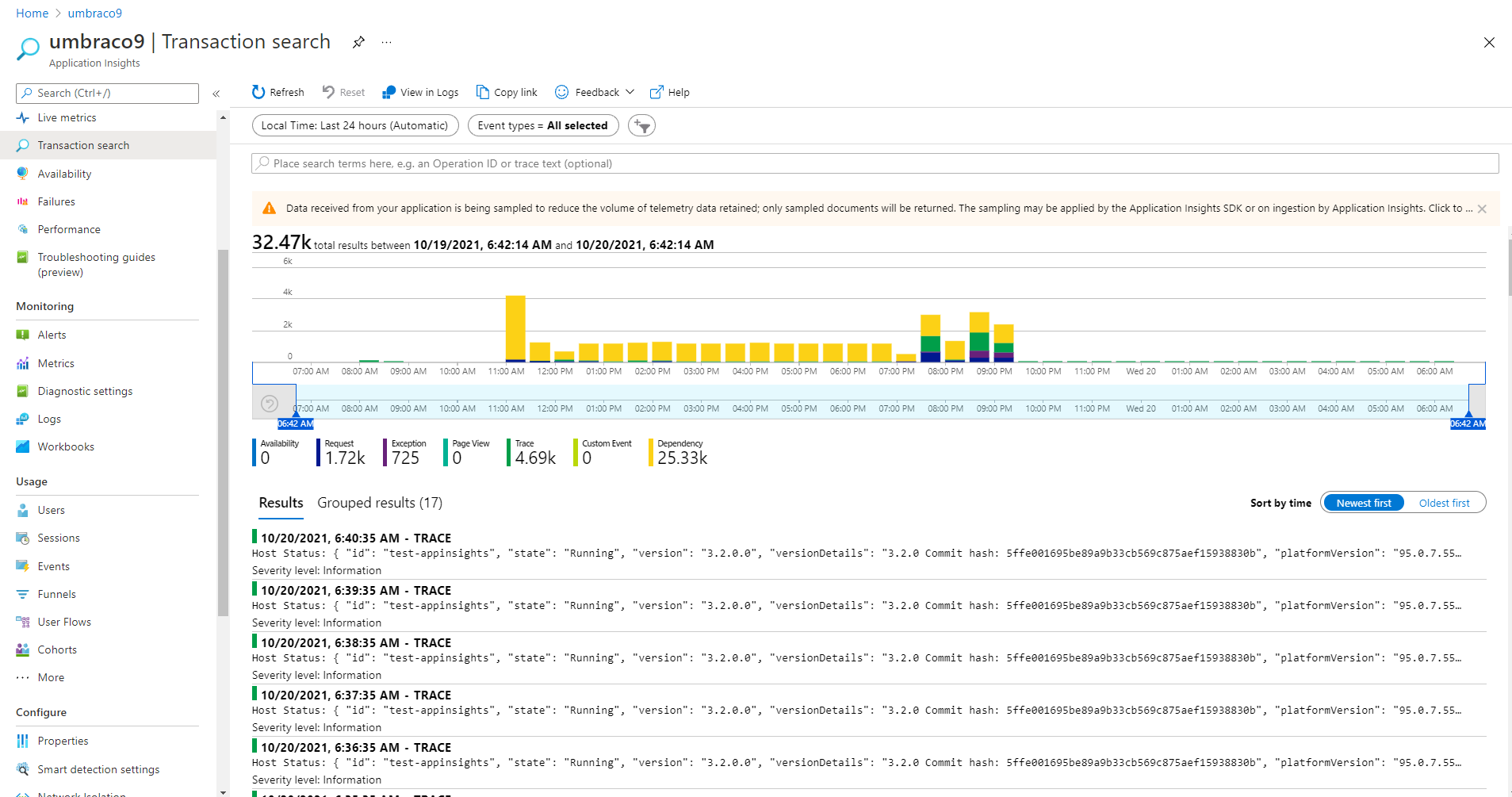Image resolution: width=1512 pixels, height=797 pixels.
Task: Close the Transaction search blade
Action: (1489, 43)
